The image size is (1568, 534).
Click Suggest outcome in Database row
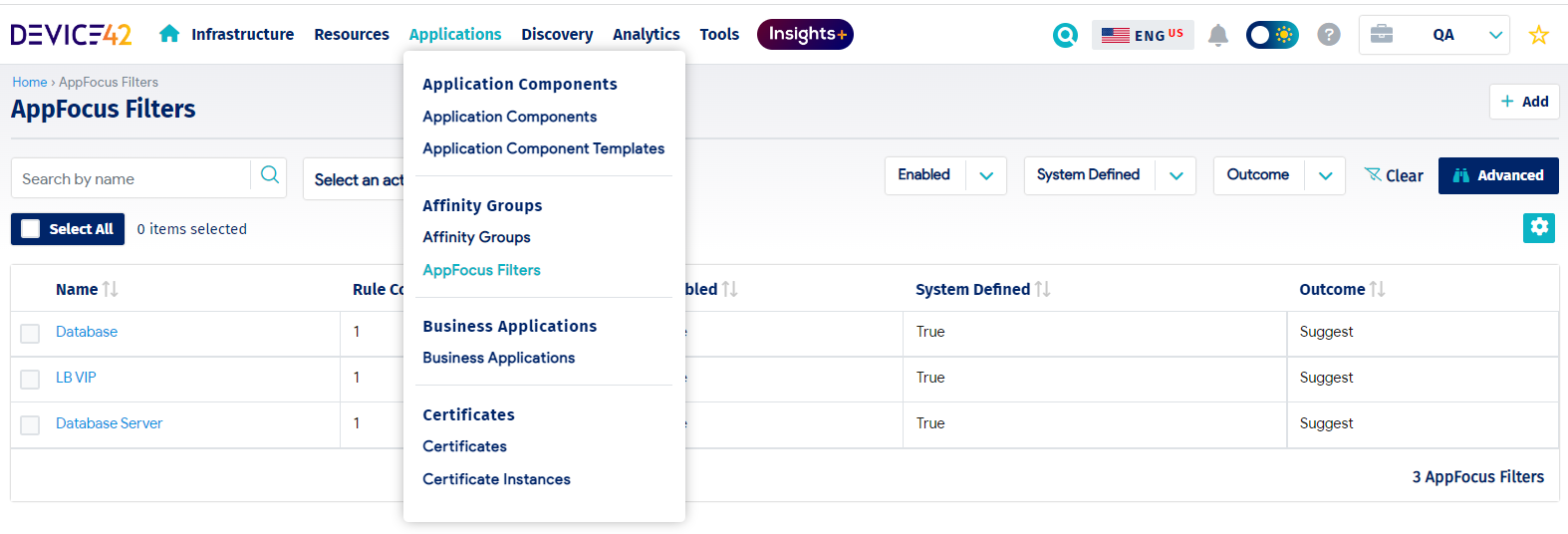pos(1326,332)
